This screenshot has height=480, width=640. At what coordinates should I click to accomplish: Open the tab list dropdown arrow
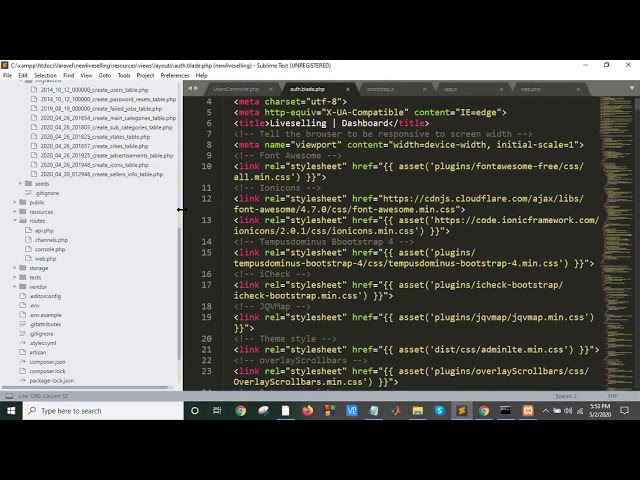point(632,88)
